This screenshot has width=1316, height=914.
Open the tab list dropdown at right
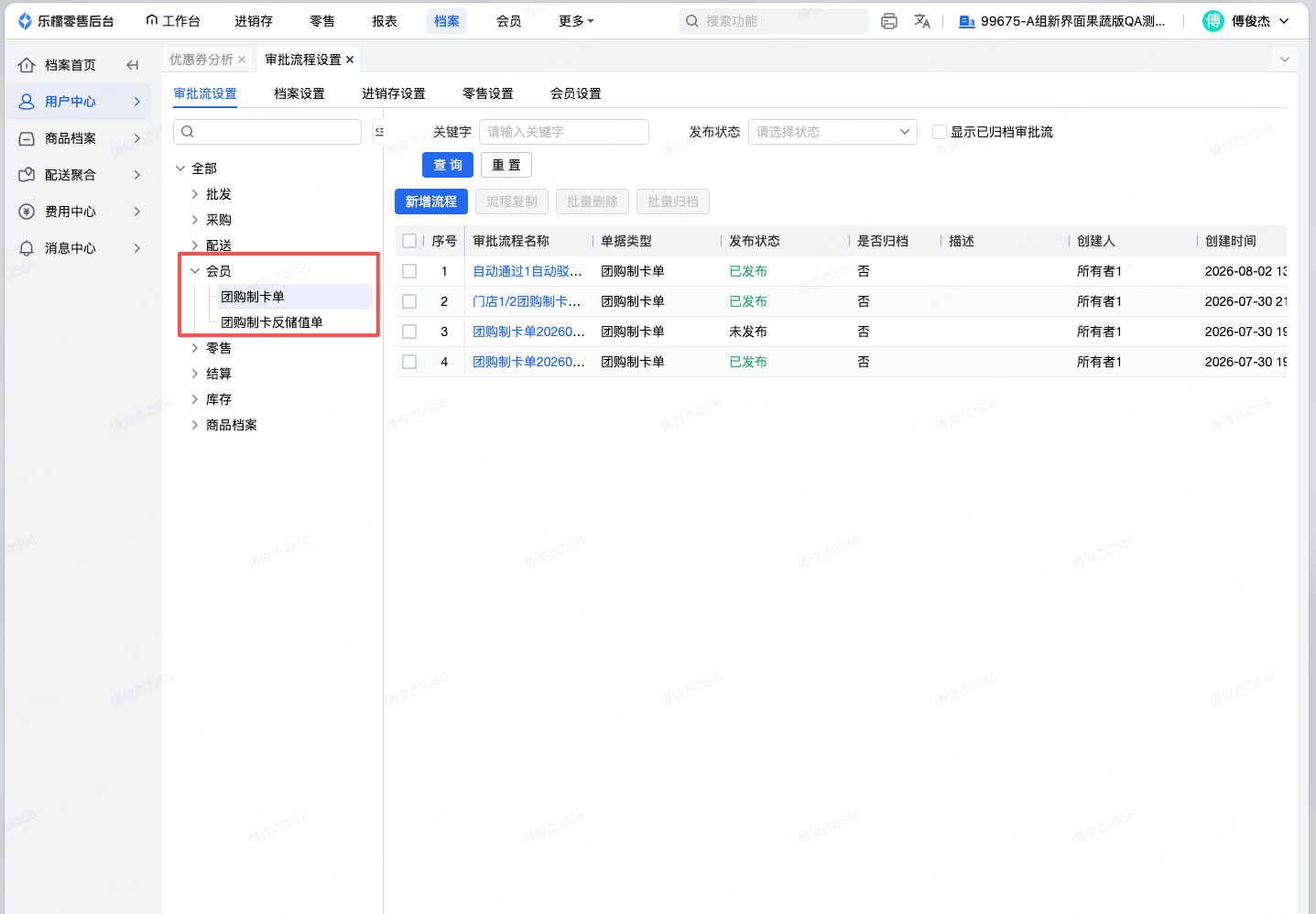(x=1285, y=60)
